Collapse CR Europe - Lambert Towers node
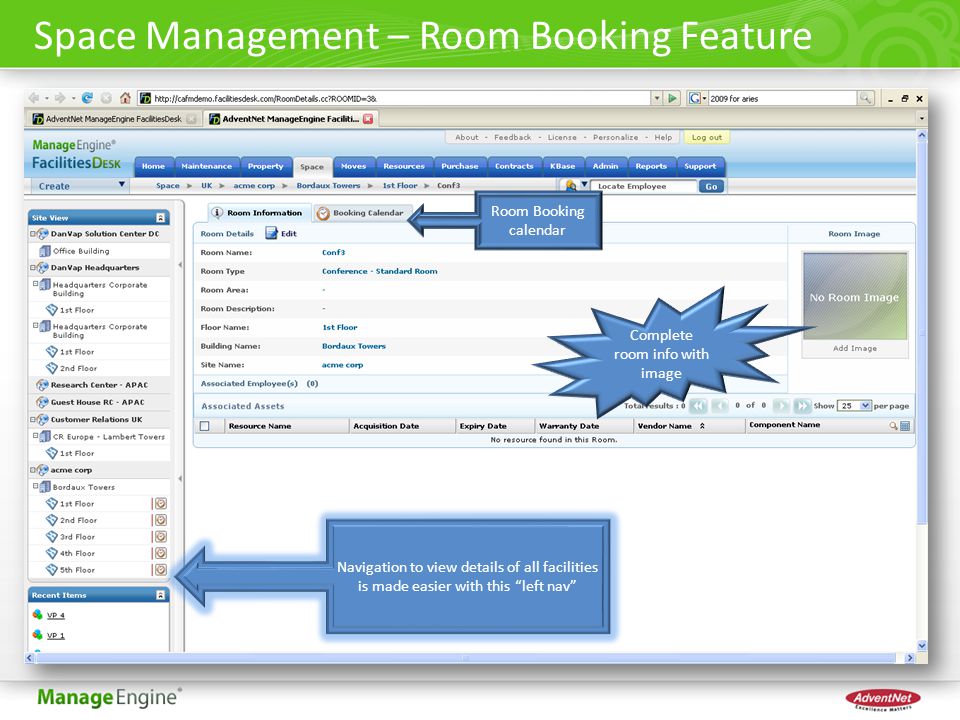The height and width of the screenshot is (720, 960). (x=36, y=436)
